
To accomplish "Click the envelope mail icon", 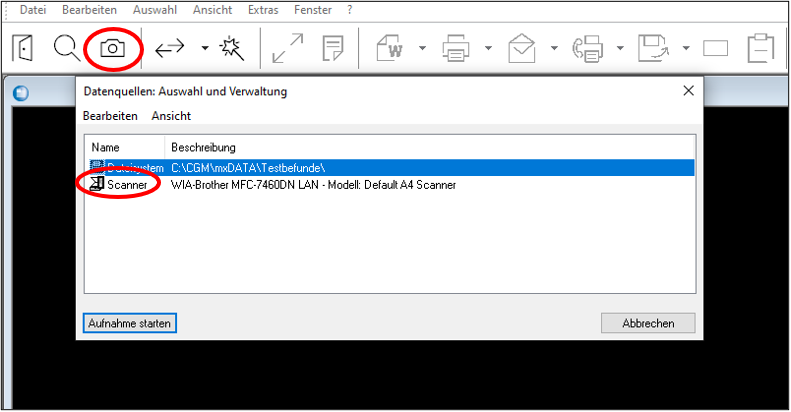I will [x=522, y=48].
